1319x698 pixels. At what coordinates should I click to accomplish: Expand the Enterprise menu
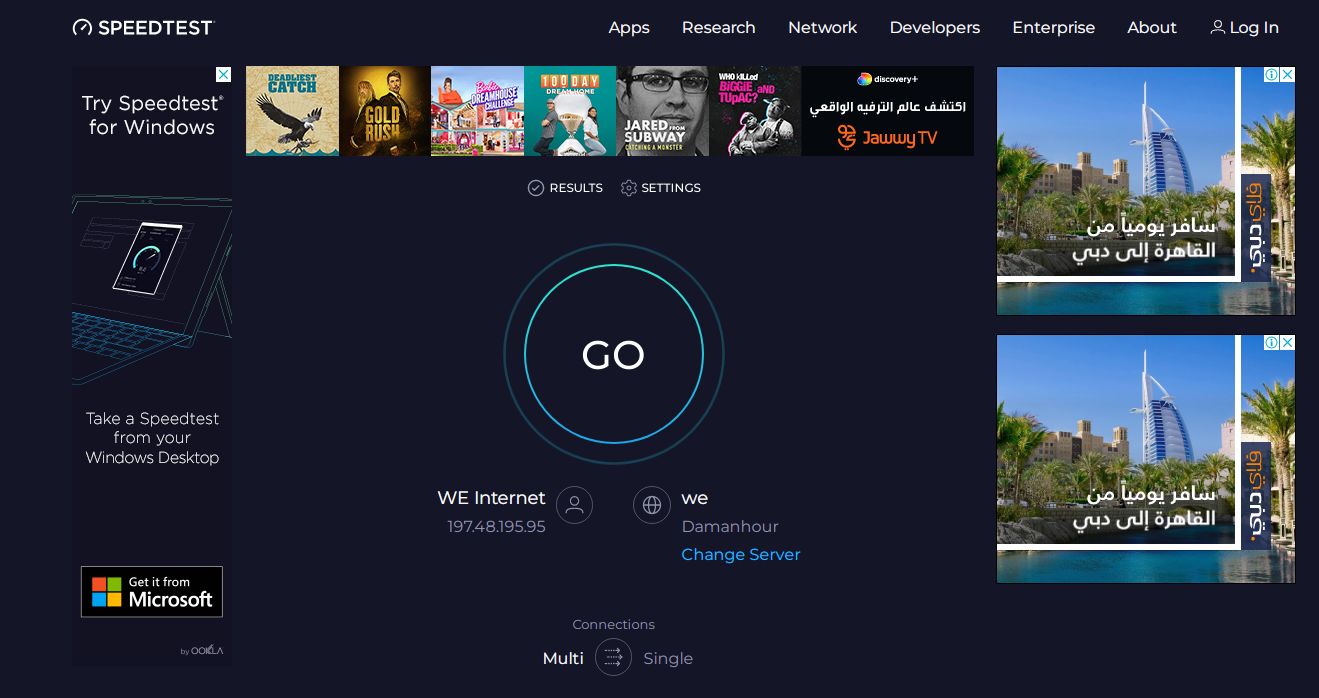click(x=1053, y=28)
